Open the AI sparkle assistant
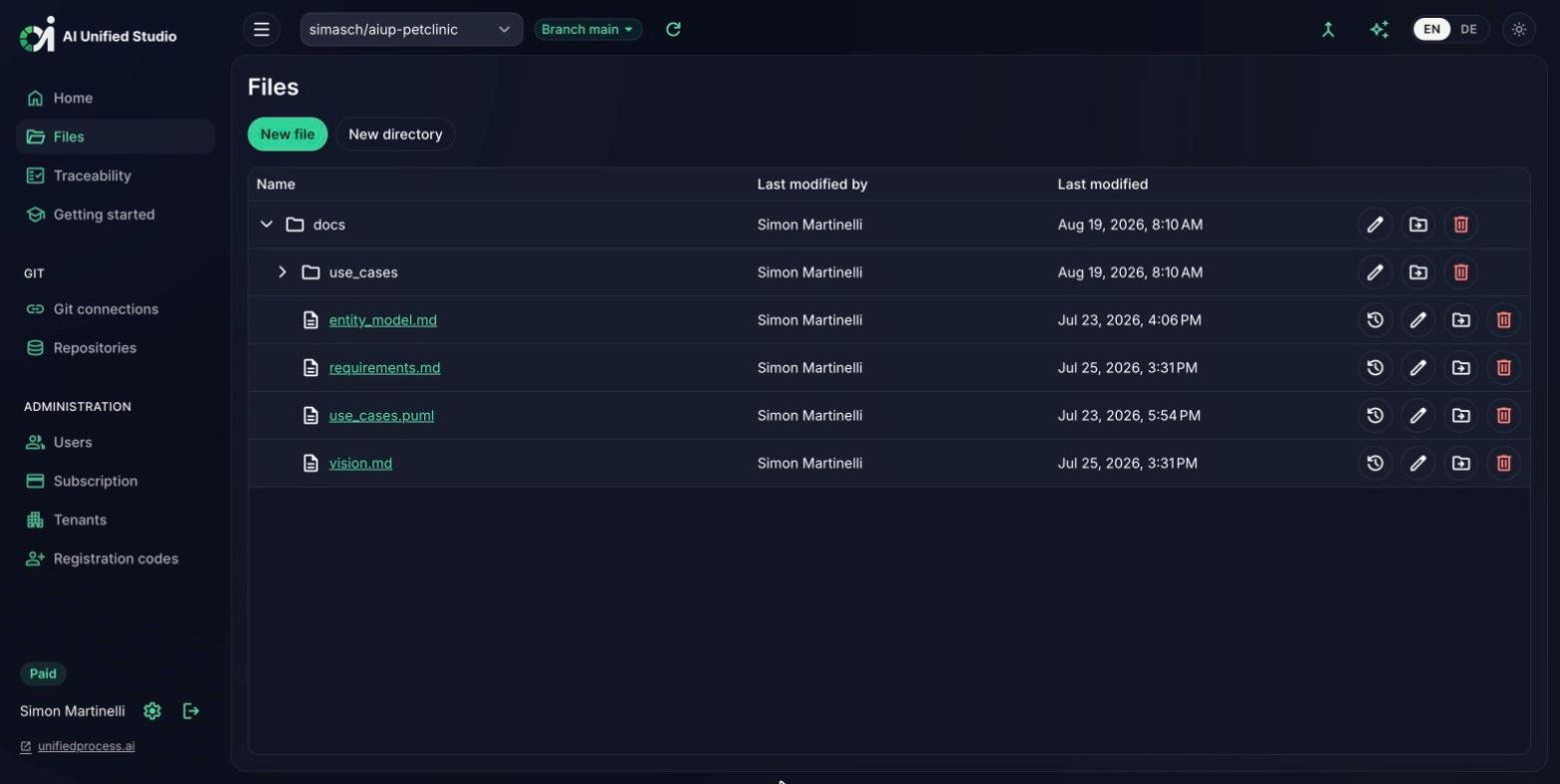 [x=1378, y=30]
